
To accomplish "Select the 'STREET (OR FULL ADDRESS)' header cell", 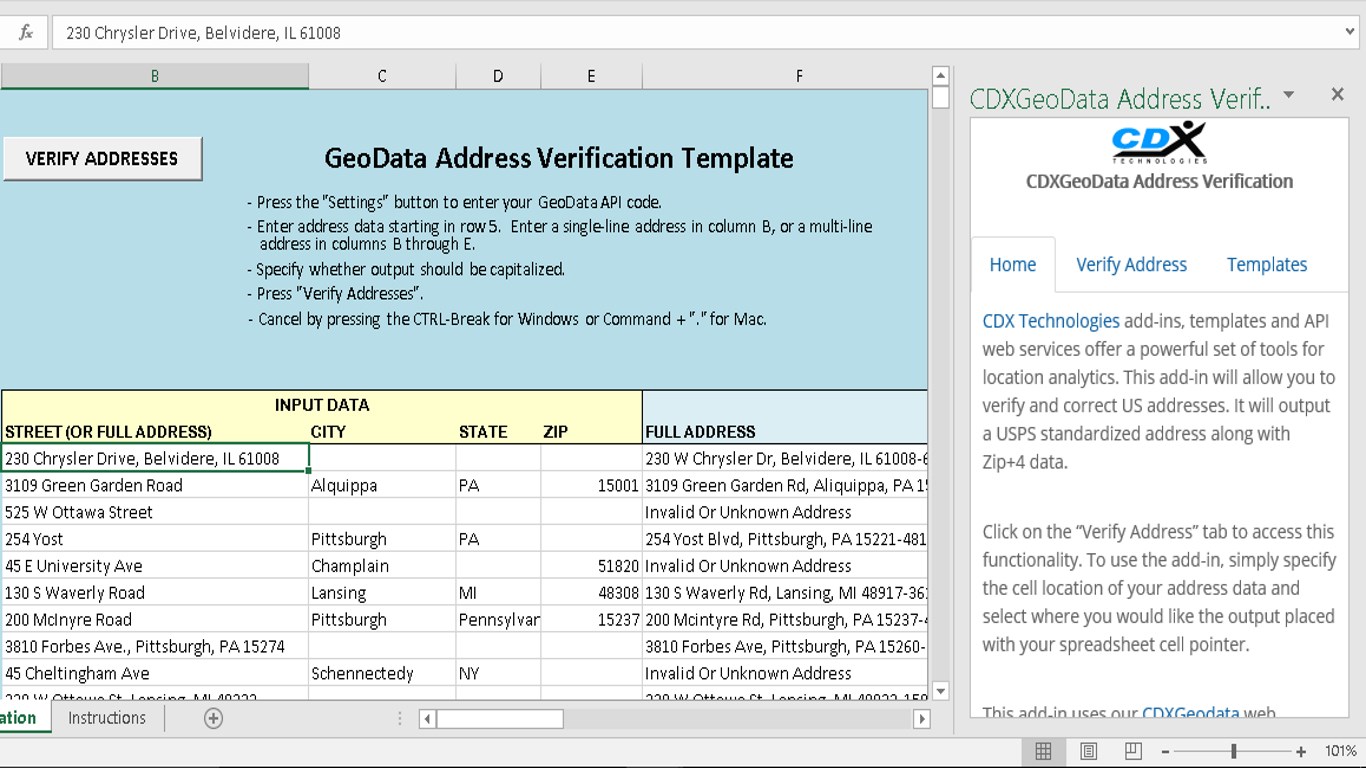I will (x=155, y=432).
